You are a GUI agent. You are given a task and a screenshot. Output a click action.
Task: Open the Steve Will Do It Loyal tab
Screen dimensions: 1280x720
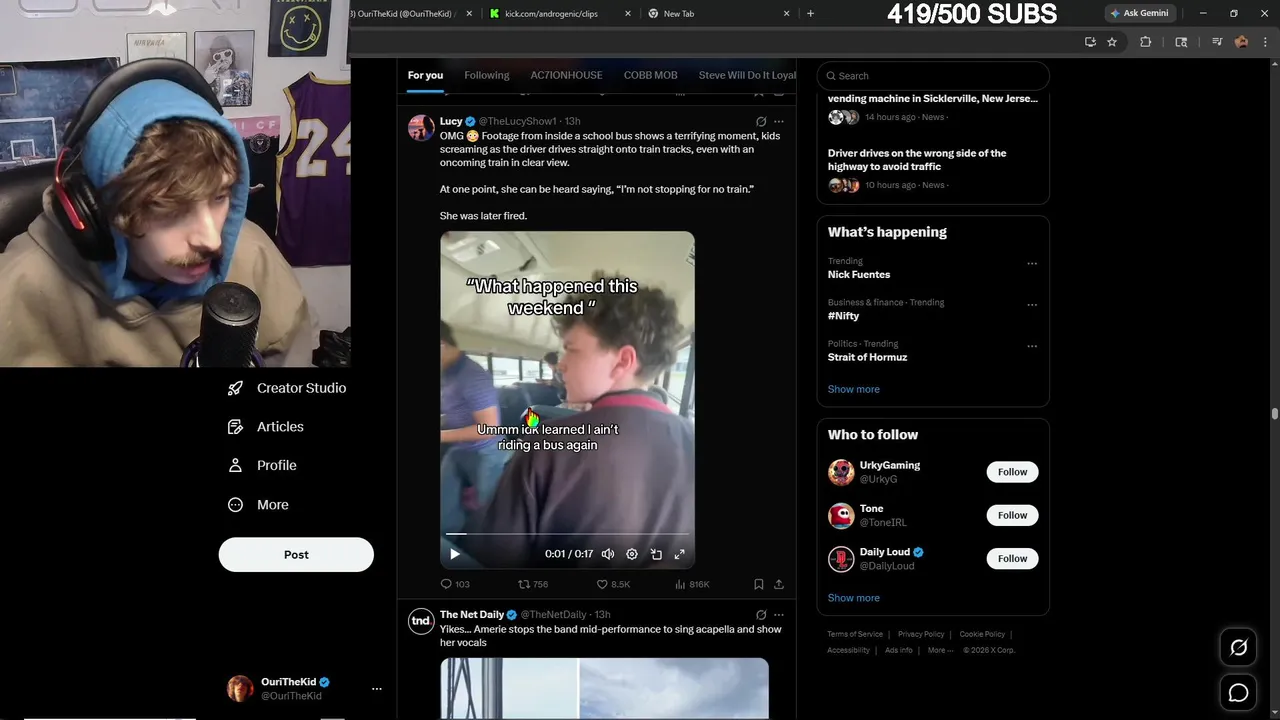pyautogui.click(x=747, y=75)
